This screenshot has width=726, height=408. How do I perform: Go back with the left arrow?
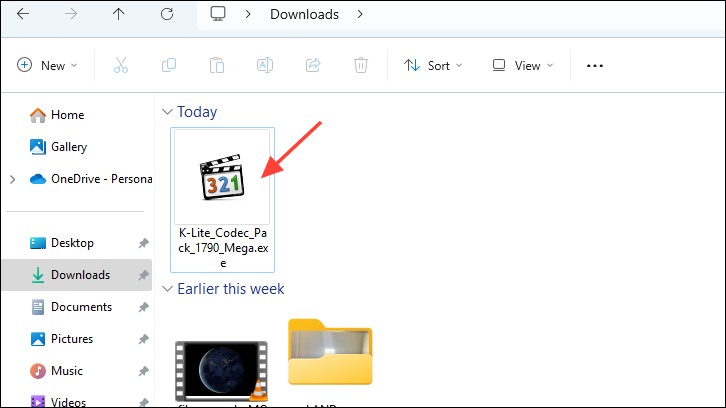[23, 14]
